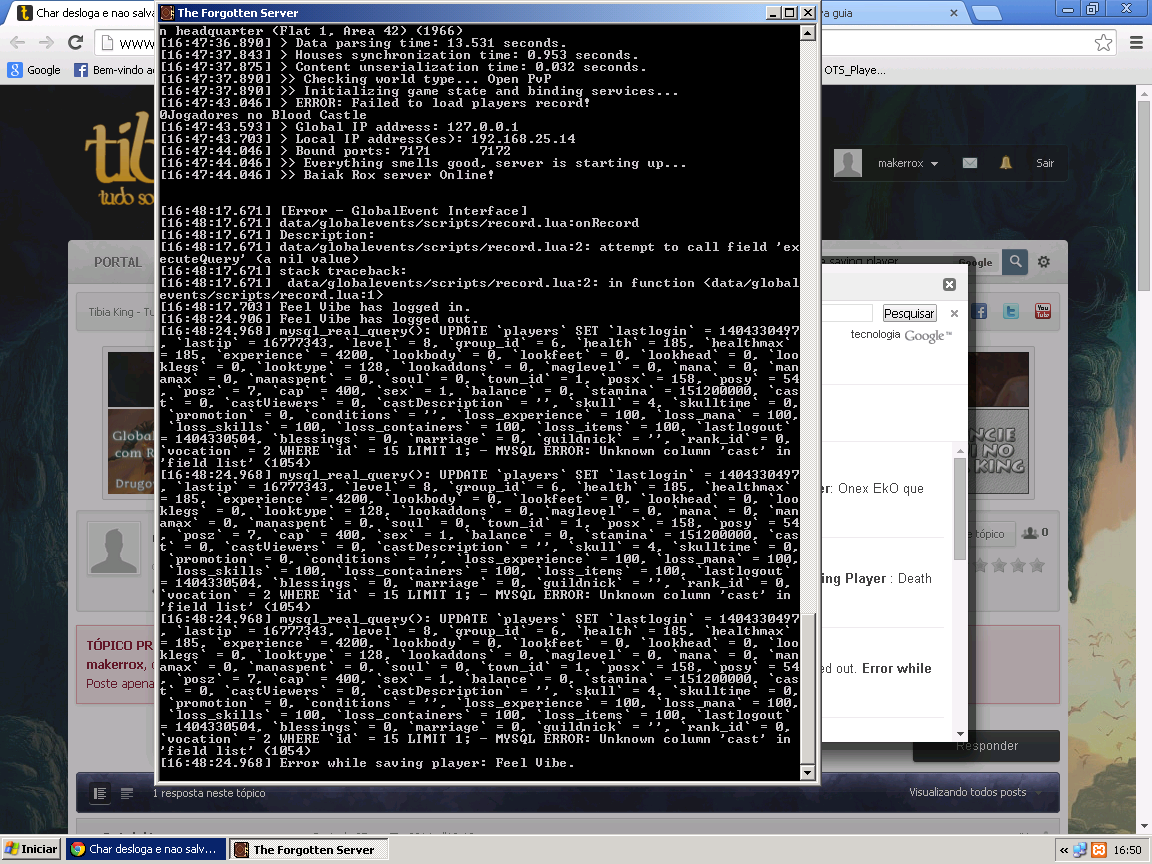The image size is (1152, 864).
Task: Open the 'ing Player : Death' search result
Action: point(876,579)
